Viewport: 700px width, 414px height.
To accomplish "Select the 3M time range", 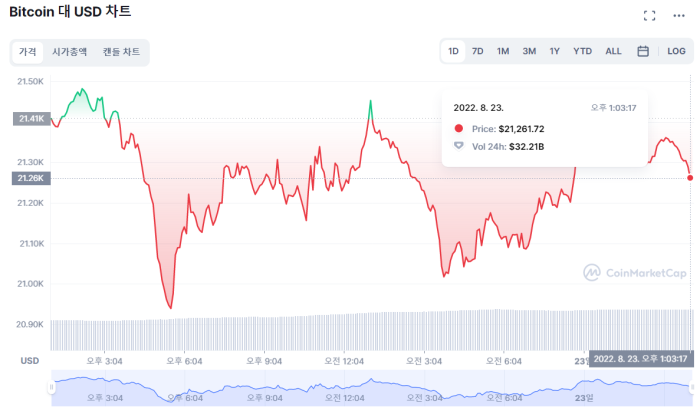I will [x=529, y=51].
